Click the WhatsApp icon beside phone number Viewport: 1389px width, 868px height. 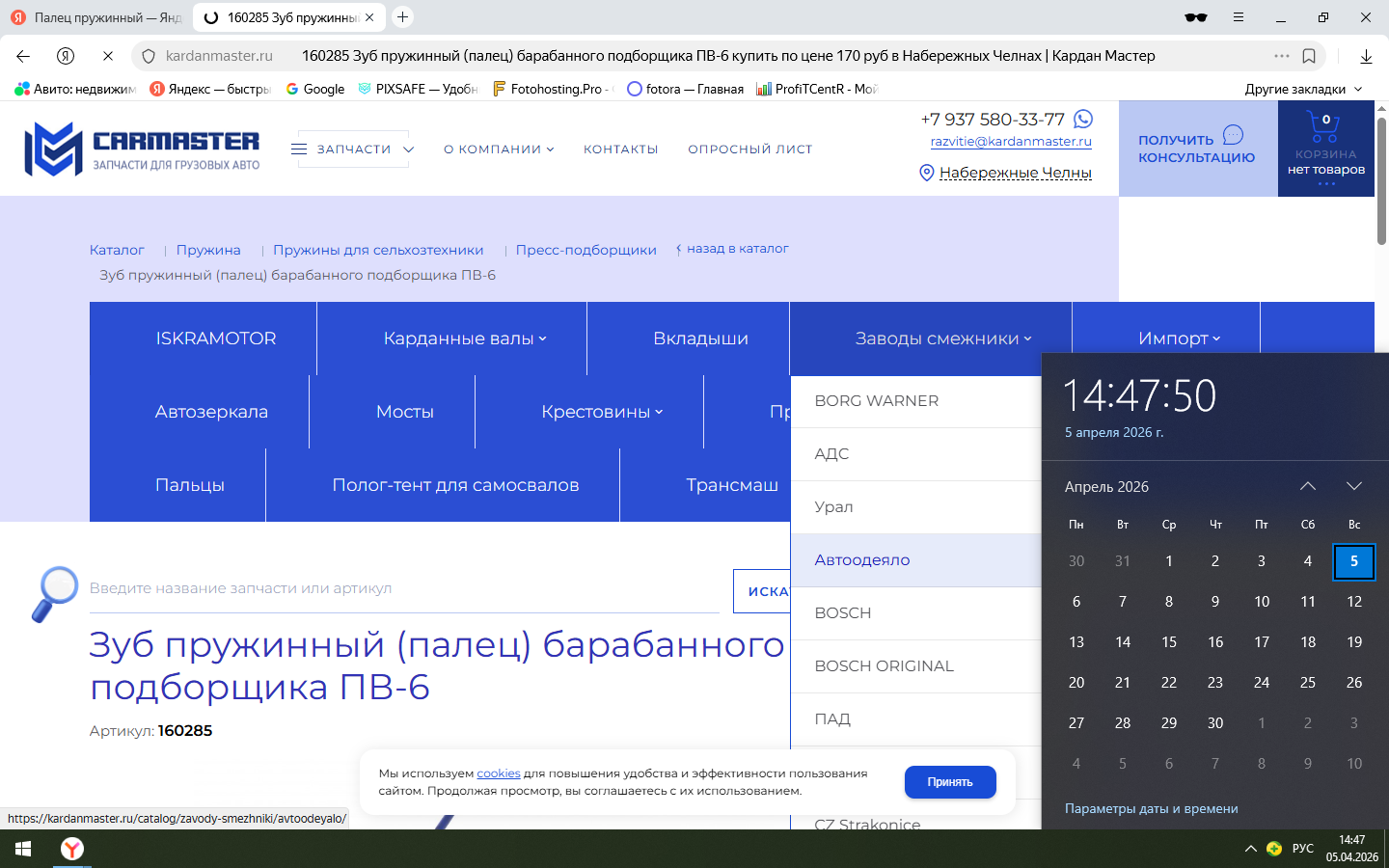coord(1083,119)
